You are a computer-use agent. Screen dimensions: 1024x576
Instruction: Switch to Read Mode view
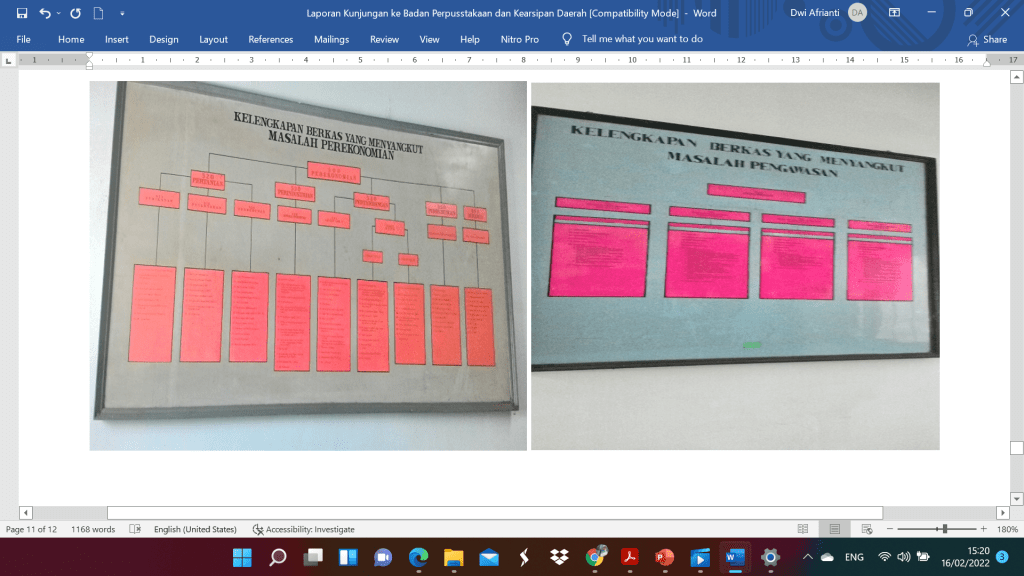click(x=802, y=529)
